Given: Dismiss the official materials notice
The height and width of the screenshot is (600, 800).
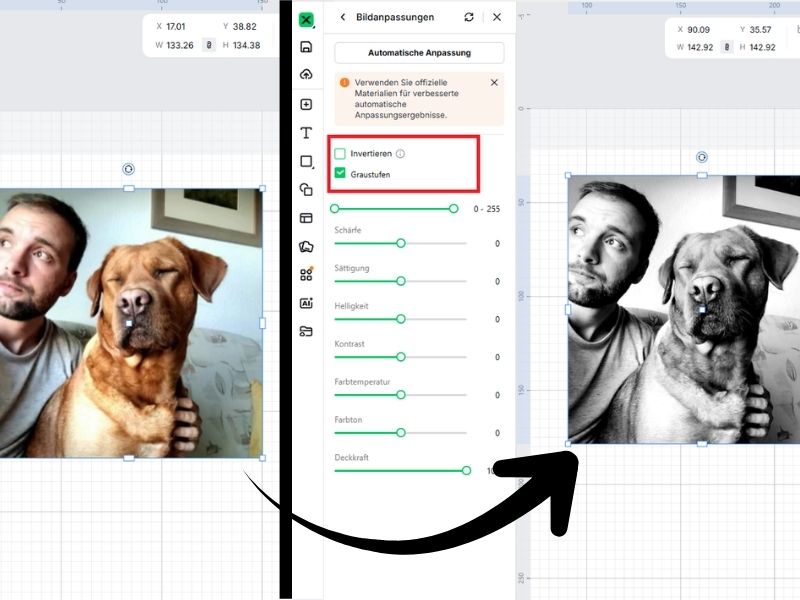Looking at the screenshot, I should point(494,83).
